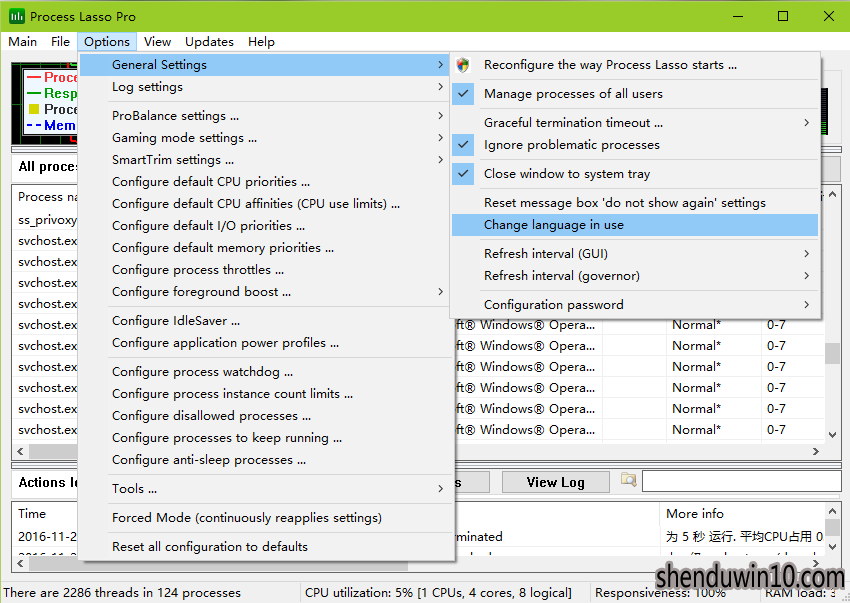Open the View menu
The height and width of the screenshot is (603, 850).
[157, 42]
